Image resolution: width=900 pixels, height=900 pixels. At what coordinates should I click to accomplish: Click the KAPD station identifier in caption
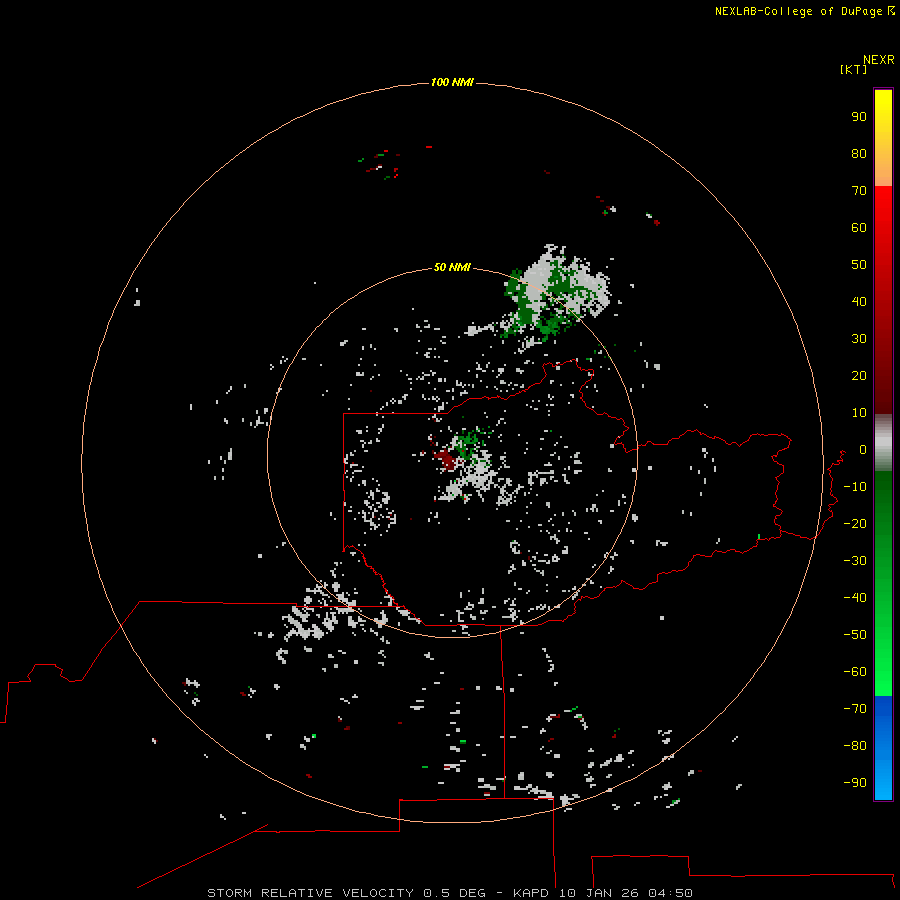click(533, 893)
